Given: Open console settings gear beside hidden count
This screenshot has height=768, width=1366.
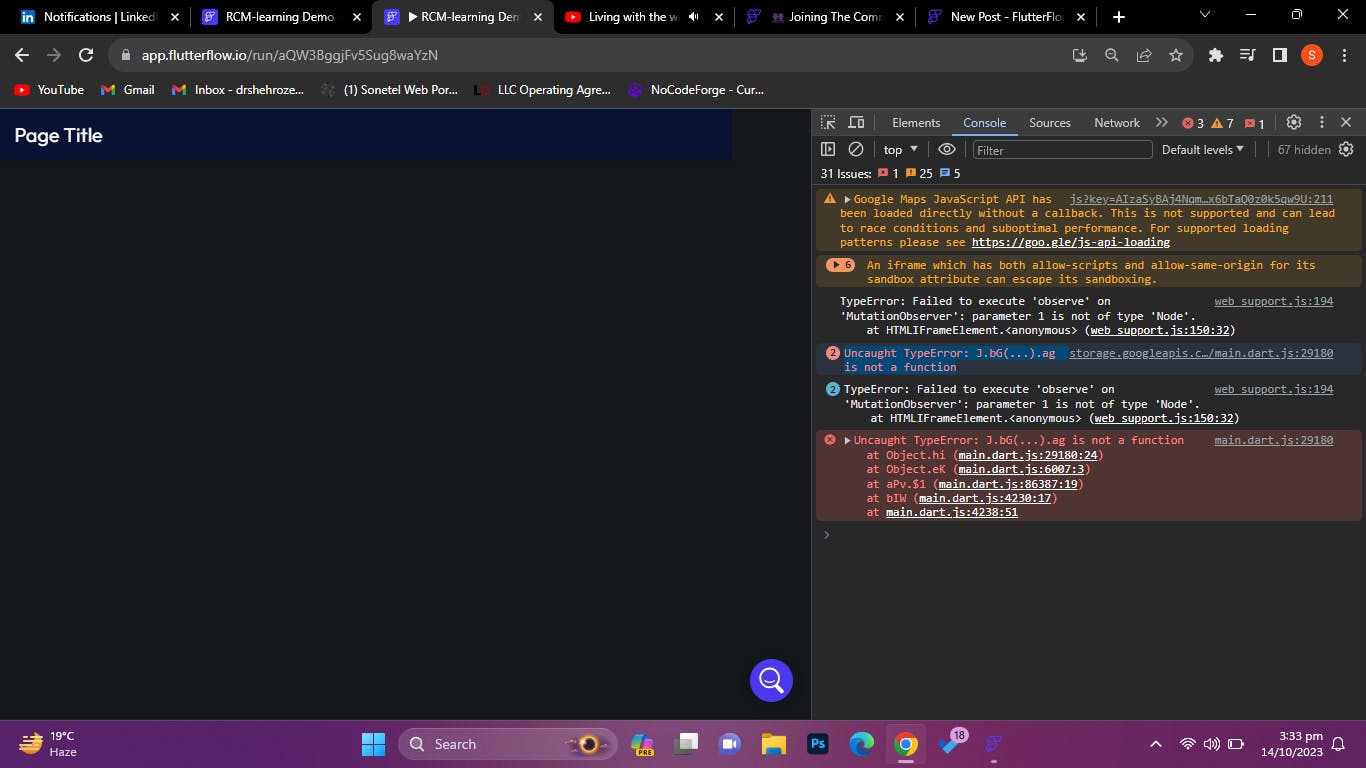Looking at the screenshot, I should (x=1346, y=149).
